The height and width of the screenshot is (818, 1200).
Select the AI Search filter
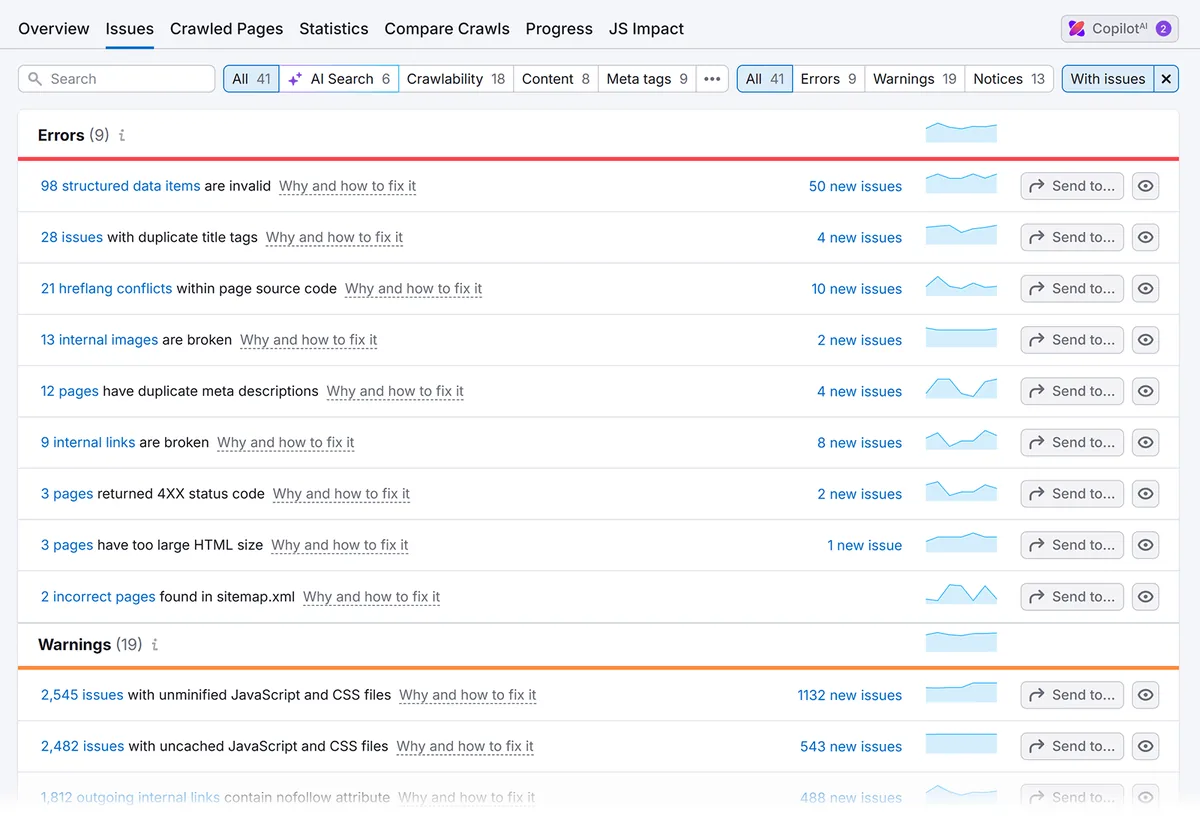339,79
